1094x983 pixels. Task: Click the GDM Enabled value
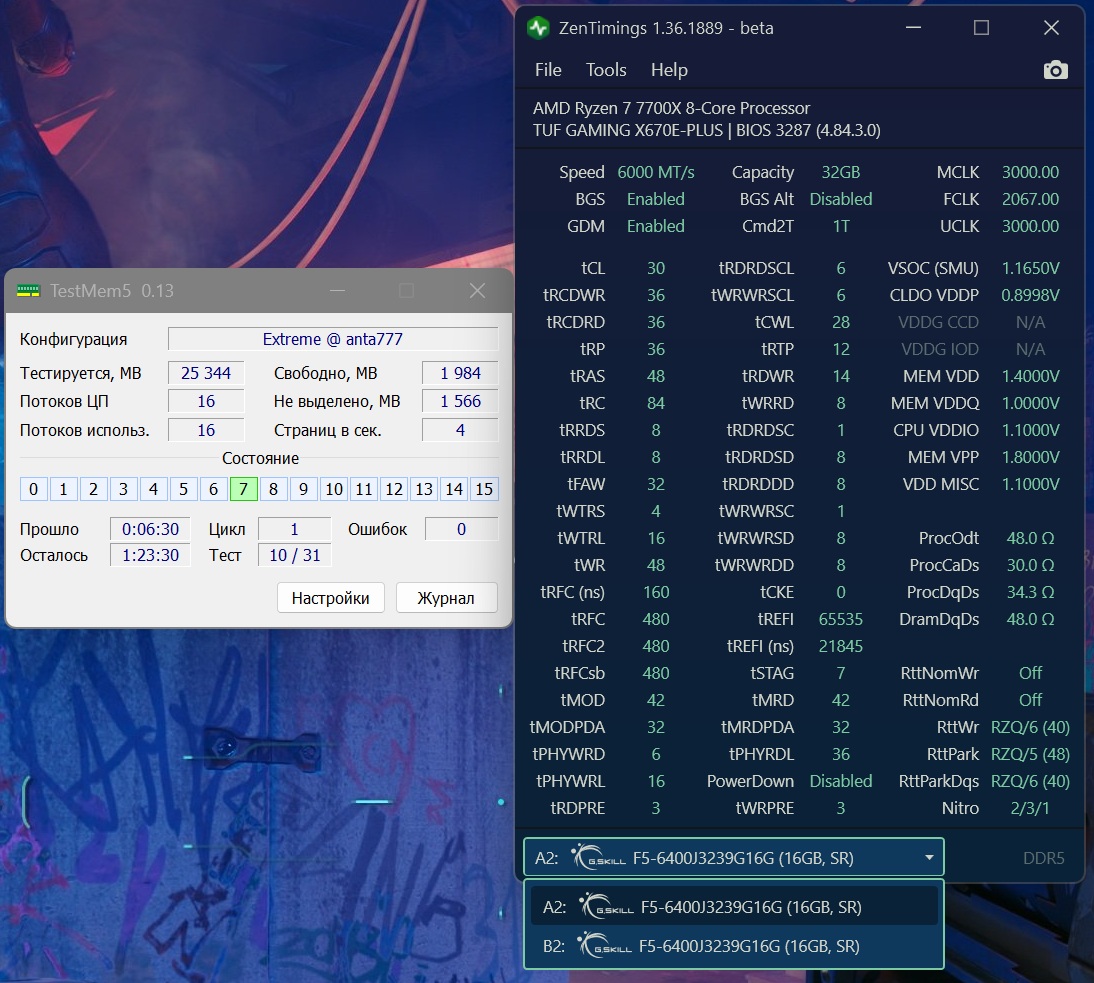pos(656,226)
